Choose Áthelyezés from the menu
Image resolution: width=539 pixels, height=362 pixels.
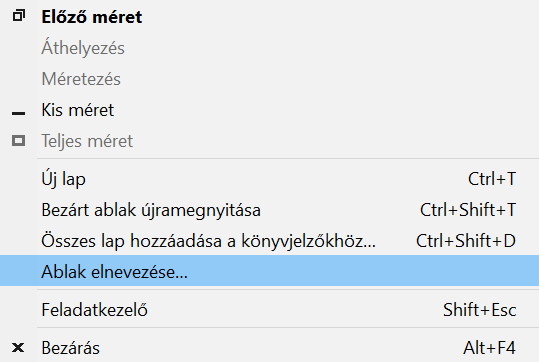click(270, 48)
